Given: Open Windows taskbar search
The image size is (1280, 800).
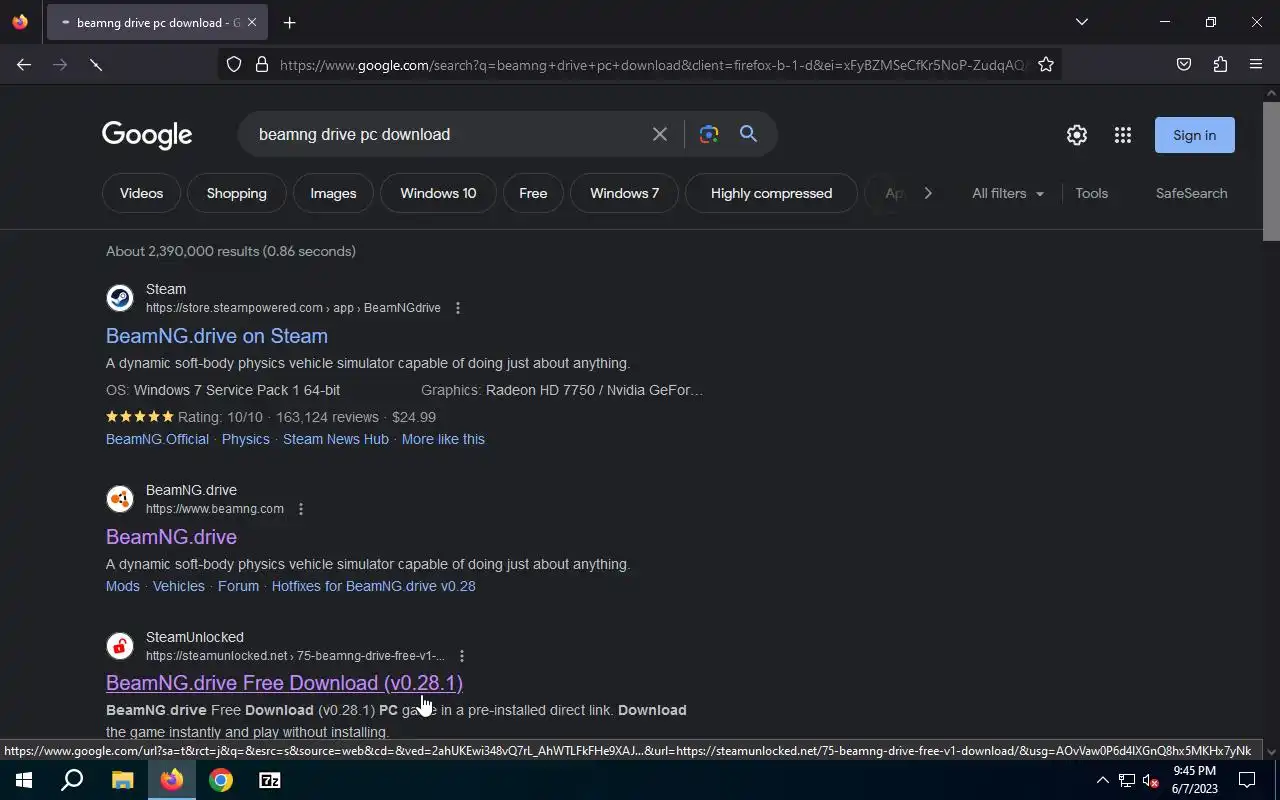Looking at the screenshot, I should (72, 780).
